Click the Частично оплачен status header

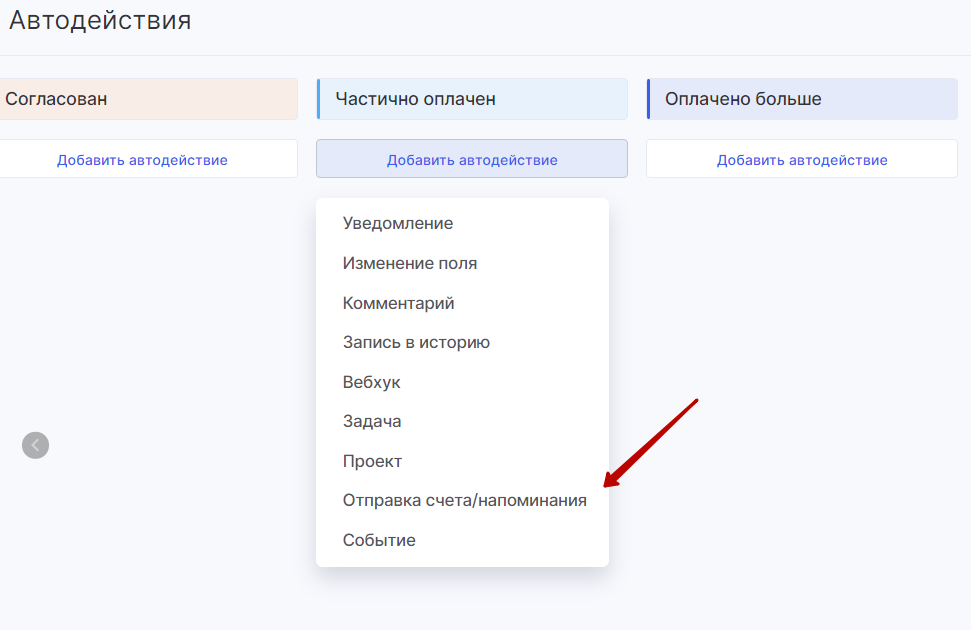[472, 99]
